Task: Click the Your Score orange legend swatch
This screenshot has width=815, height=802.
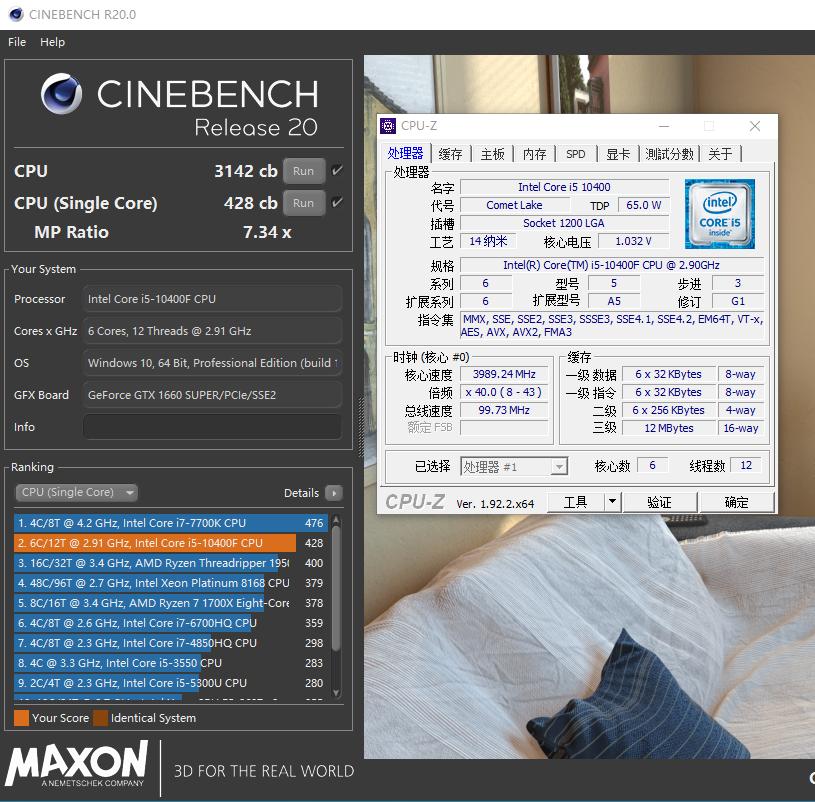Action: click(21, 718)
